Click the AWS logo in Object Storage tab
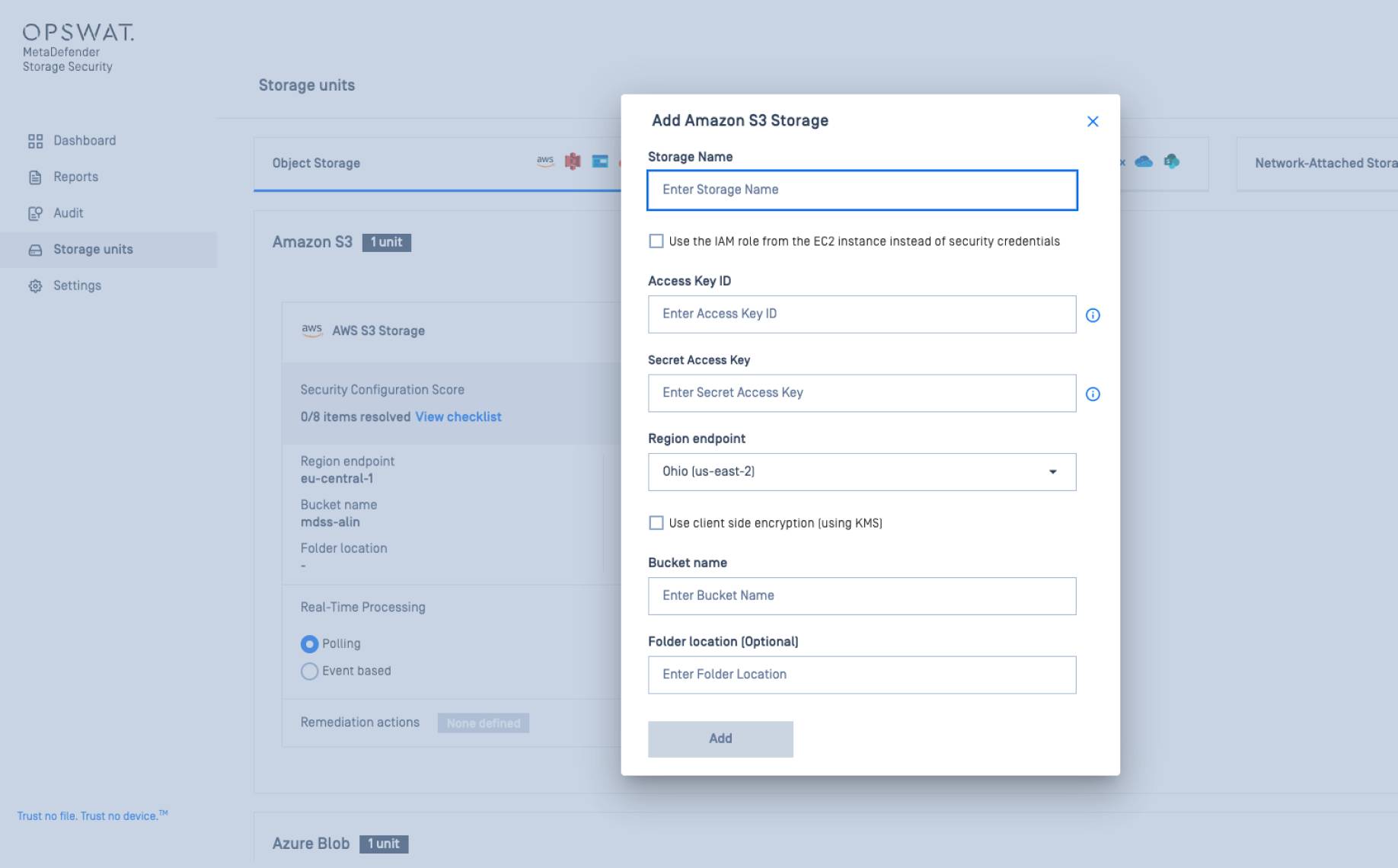The image size is (1398, 868). (x=545, y=162)
